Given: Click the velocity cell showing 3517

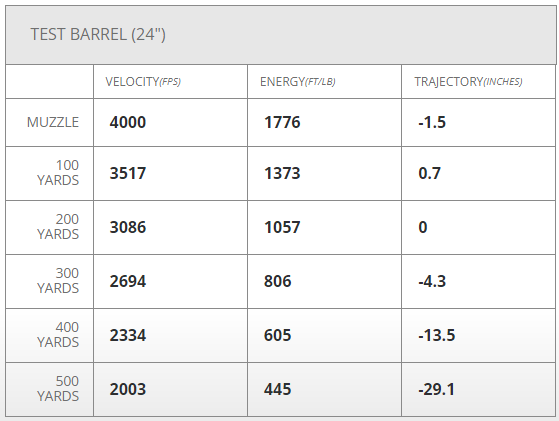Looking at the screenshot, I should tap(128, 173).
